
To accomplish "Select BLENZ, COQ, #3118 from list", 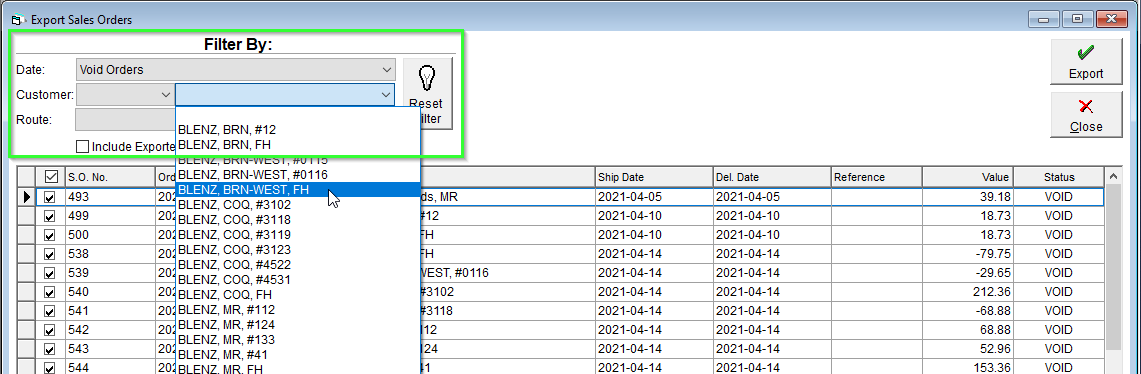I will point(298,220).
